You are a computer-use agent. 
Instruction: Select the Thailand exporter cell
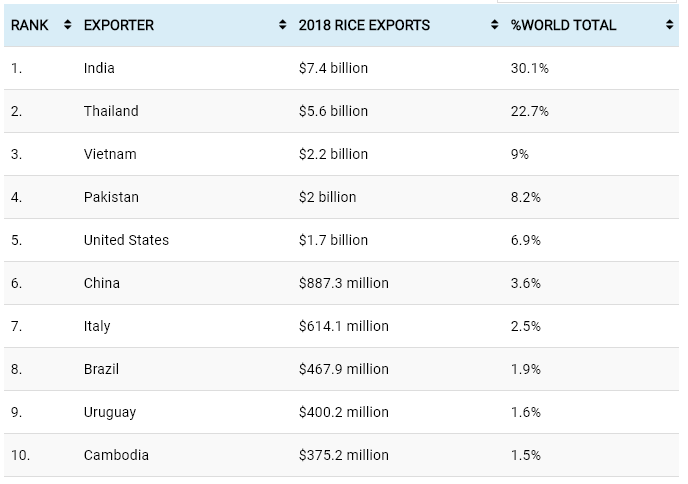point(111,111)
